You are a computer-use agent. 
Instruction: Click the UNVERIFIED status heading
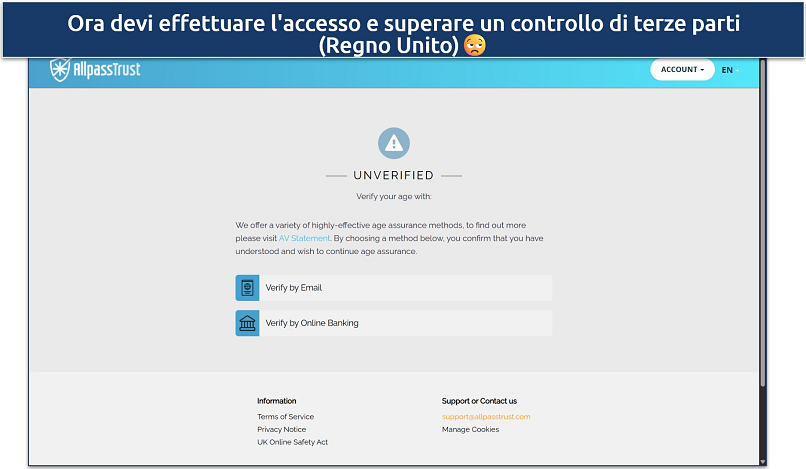pyautogui.click(x=394, y=176)
